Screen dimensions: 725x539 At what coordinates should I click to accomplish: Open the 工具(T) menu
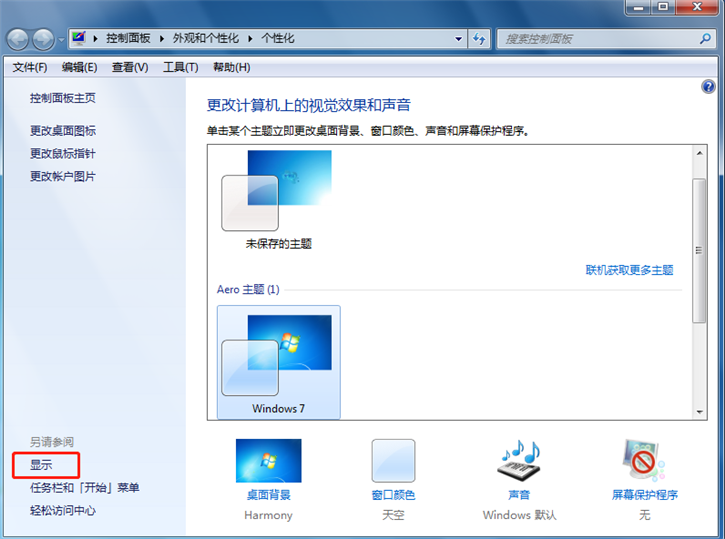click(181, 67)
